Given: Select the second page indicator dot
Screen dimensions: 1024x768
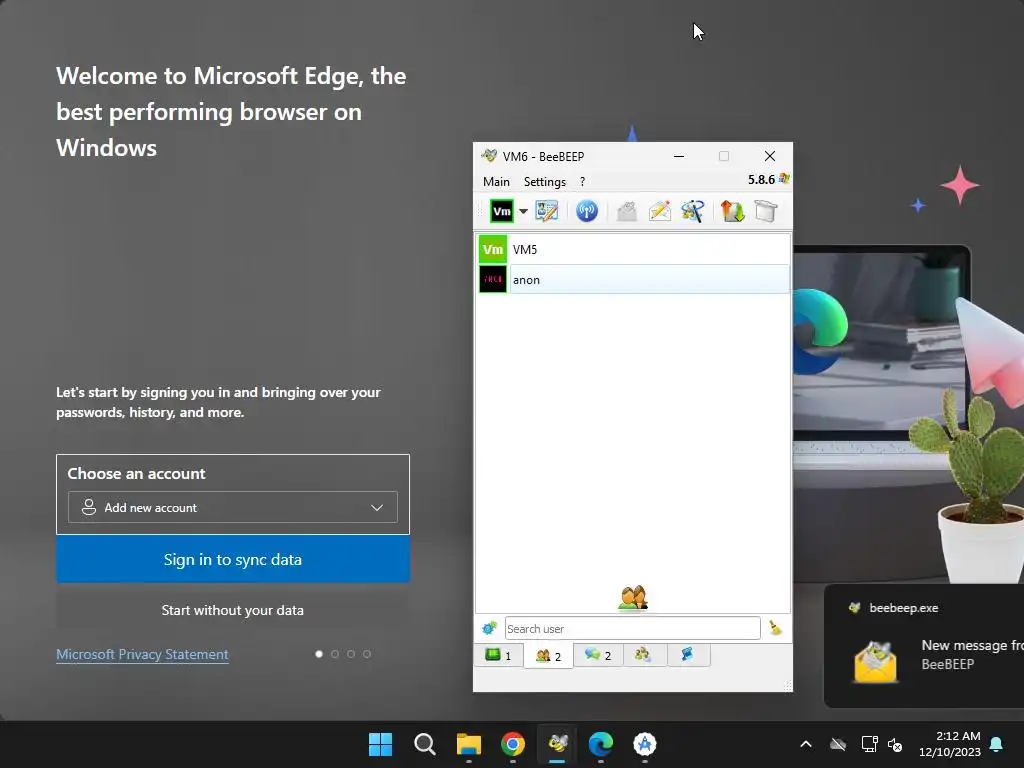Looking at the screenshot, I should 335,654.
